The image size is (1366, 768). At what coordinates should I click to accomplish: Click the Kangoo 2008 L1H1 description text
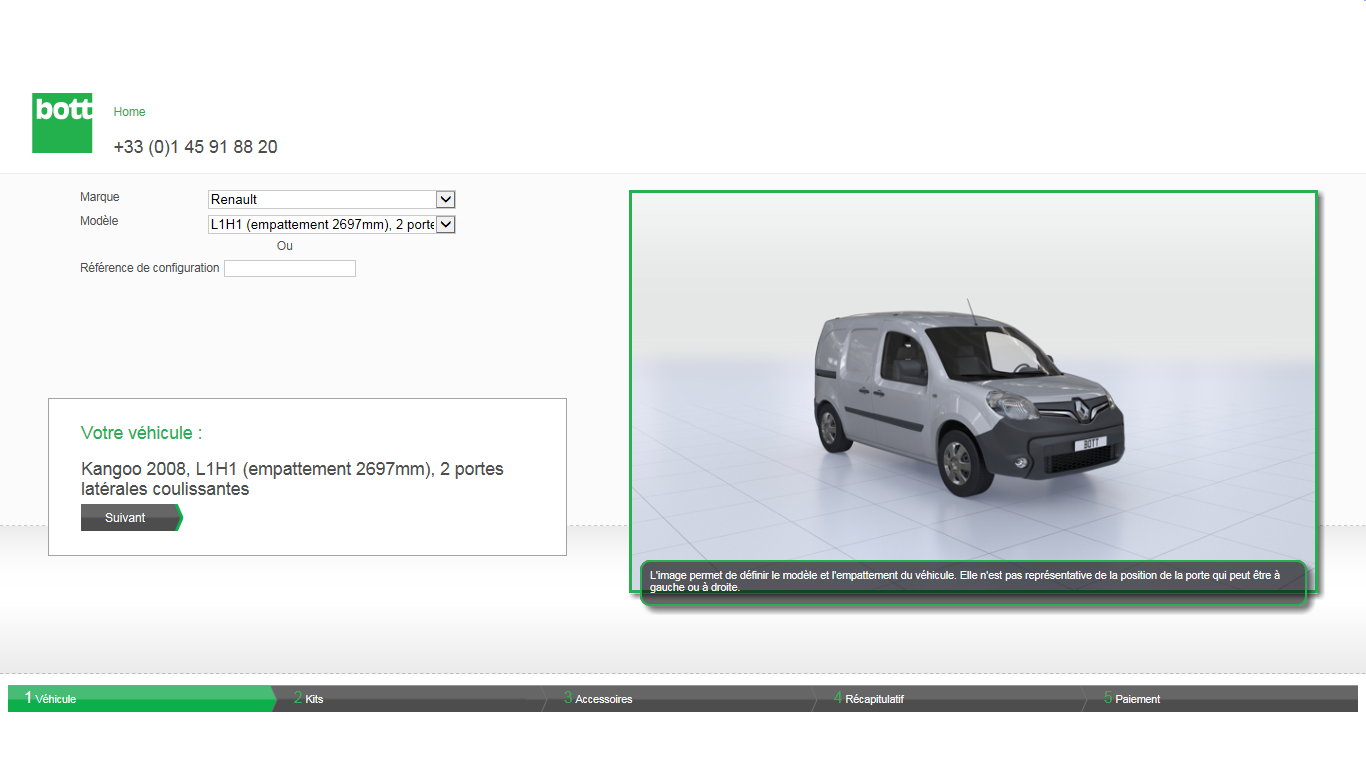click(292, 479)
